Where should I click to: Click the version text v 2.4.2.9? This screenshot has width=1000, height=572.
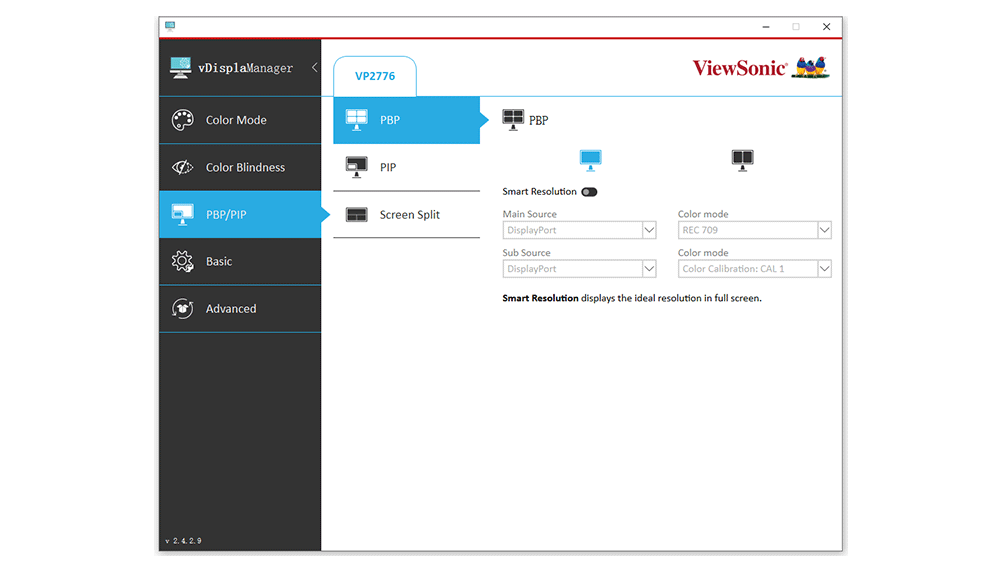[184, 541]
